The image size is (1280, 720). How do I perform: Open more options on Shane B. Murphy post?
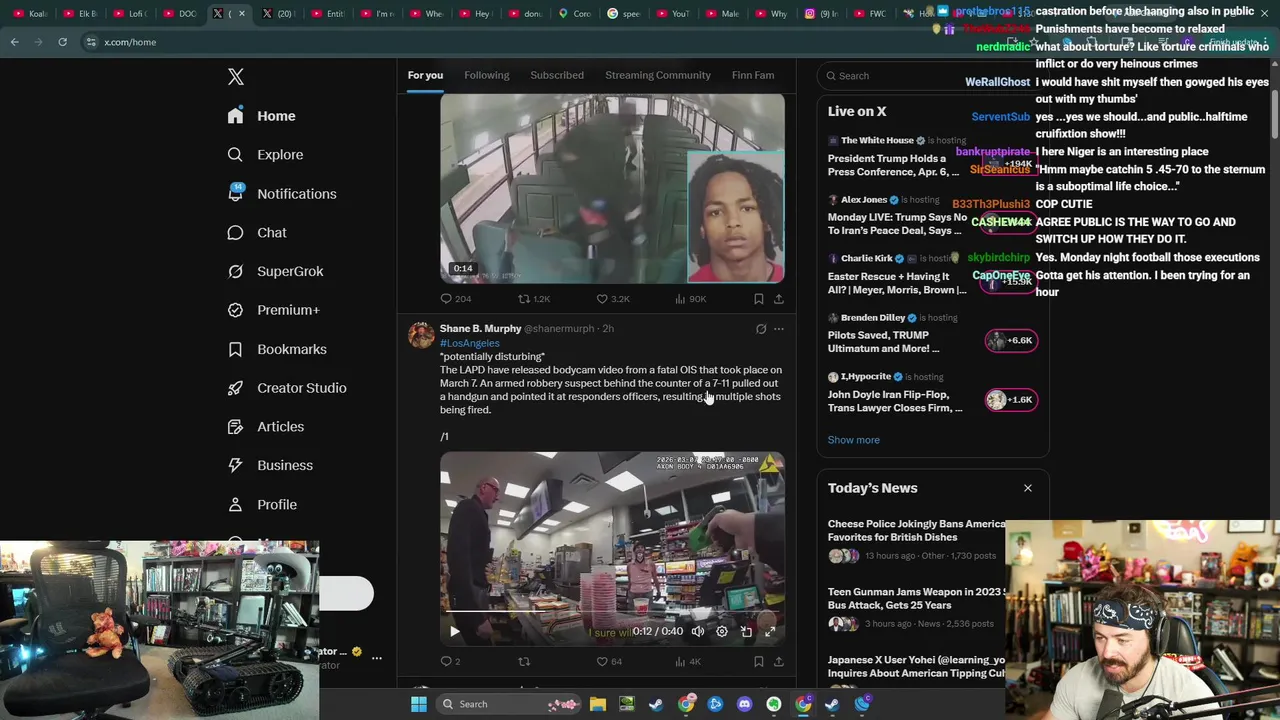pyautogui.click(x=779, y=329)
